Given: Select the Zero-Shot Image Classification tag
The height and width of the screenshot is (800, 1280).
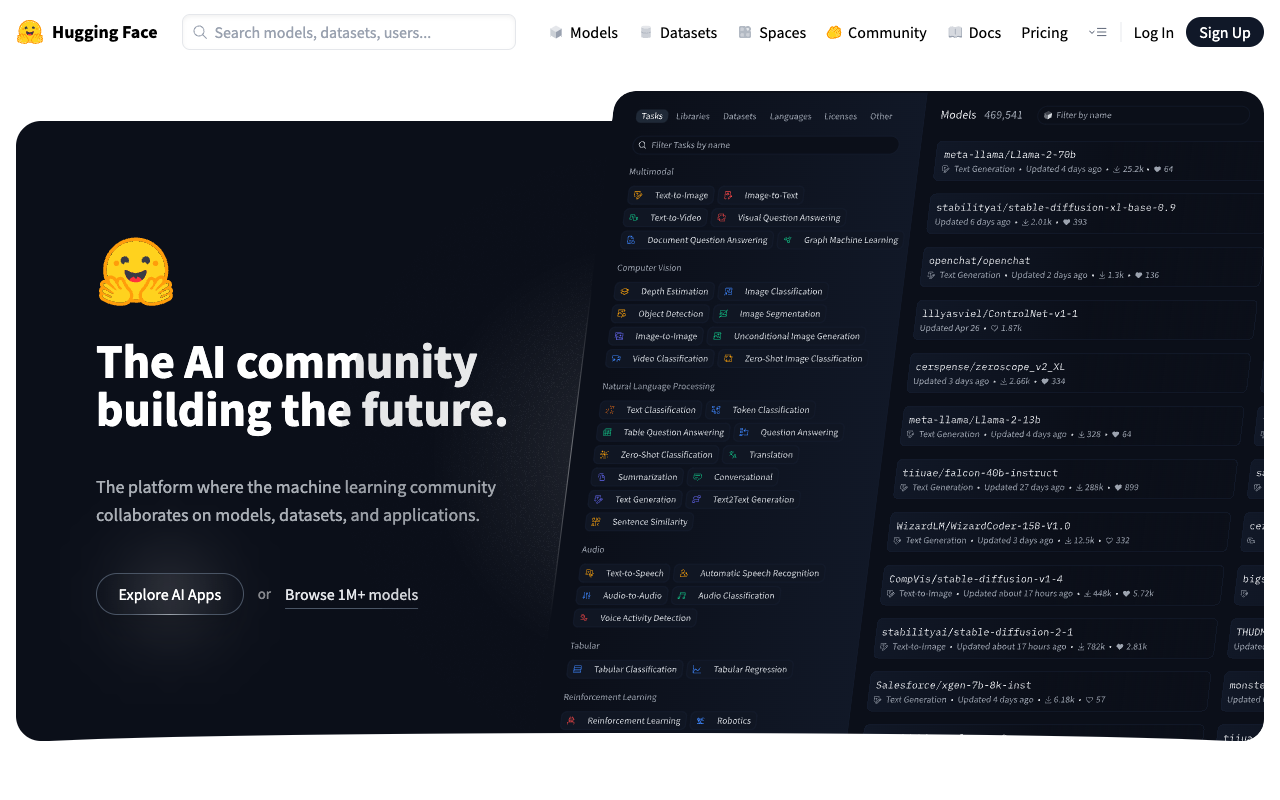Looking at the screenshot, I should tap(793, 358).
